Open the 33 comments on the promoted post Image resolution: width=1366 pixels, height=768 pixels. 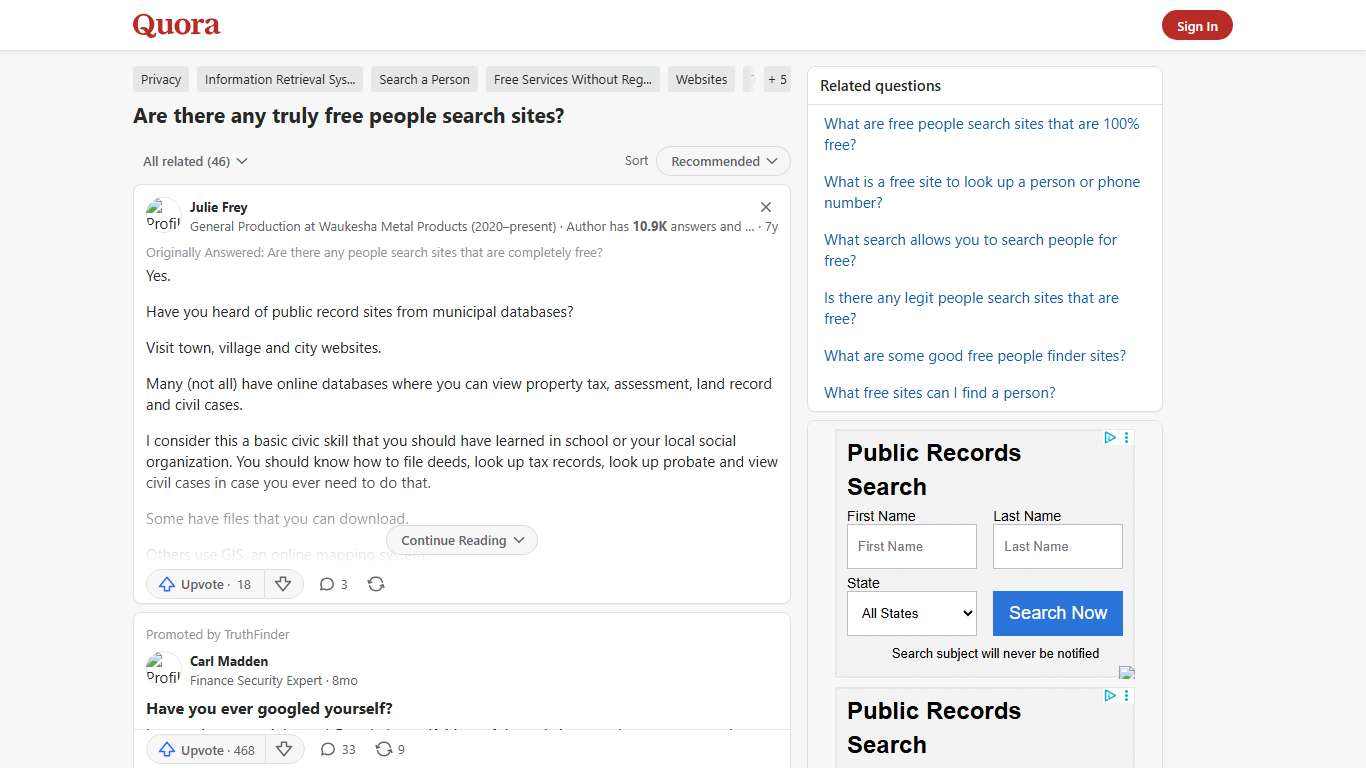pos(337,749)
